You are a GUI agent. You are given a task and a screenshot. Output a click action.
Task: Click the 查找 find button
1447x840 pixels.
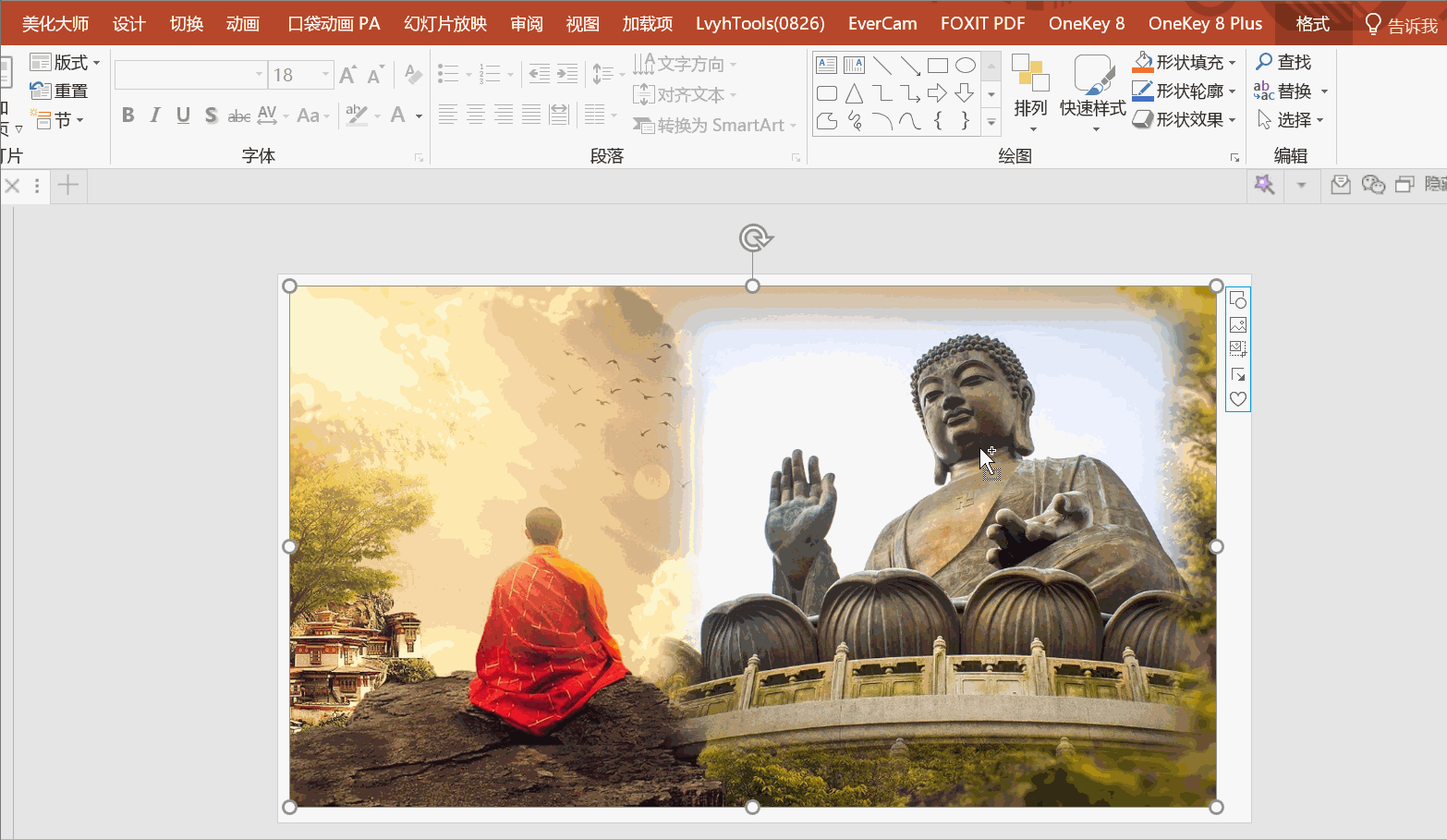pos(1284,63)
